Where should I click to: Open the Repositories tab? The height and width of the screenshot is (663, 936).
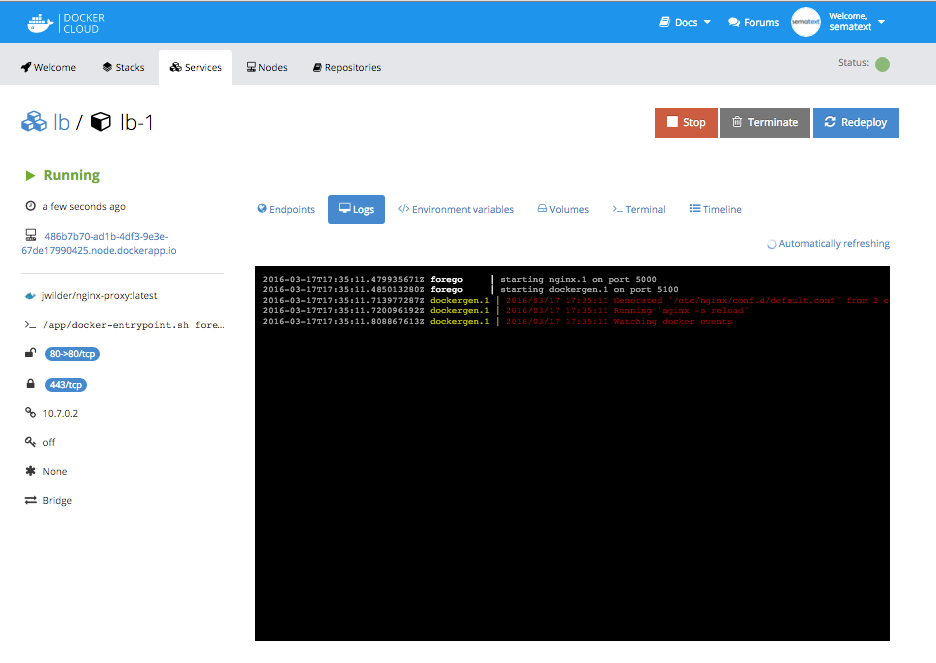point(347,67)
